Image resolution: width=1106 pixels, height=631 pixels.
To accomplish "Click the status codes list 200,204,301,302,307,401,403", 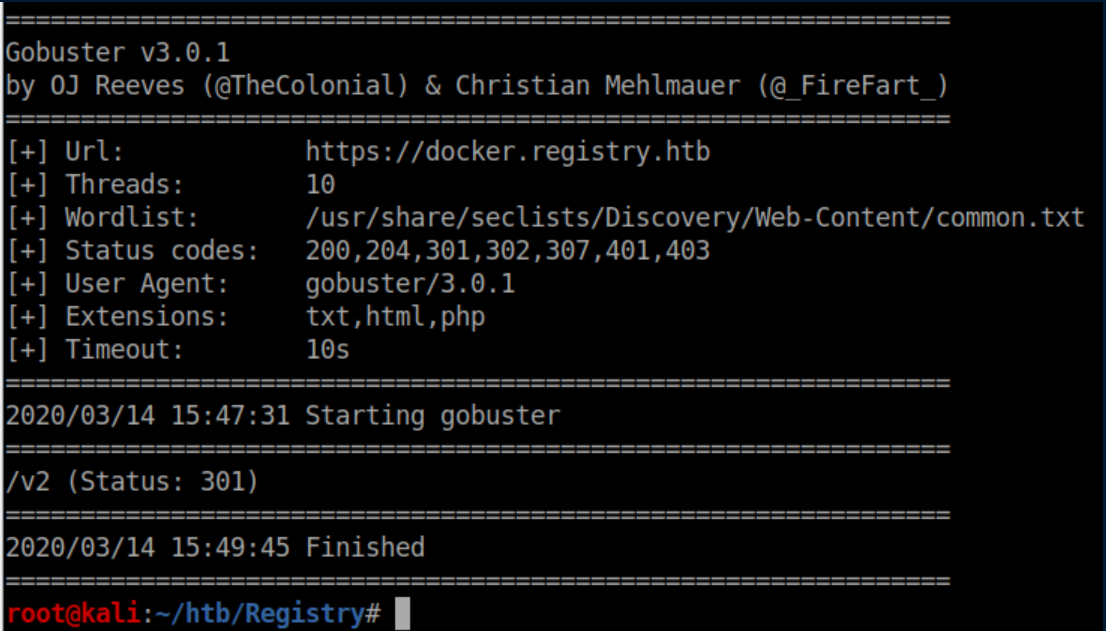I will click(507, 251).
